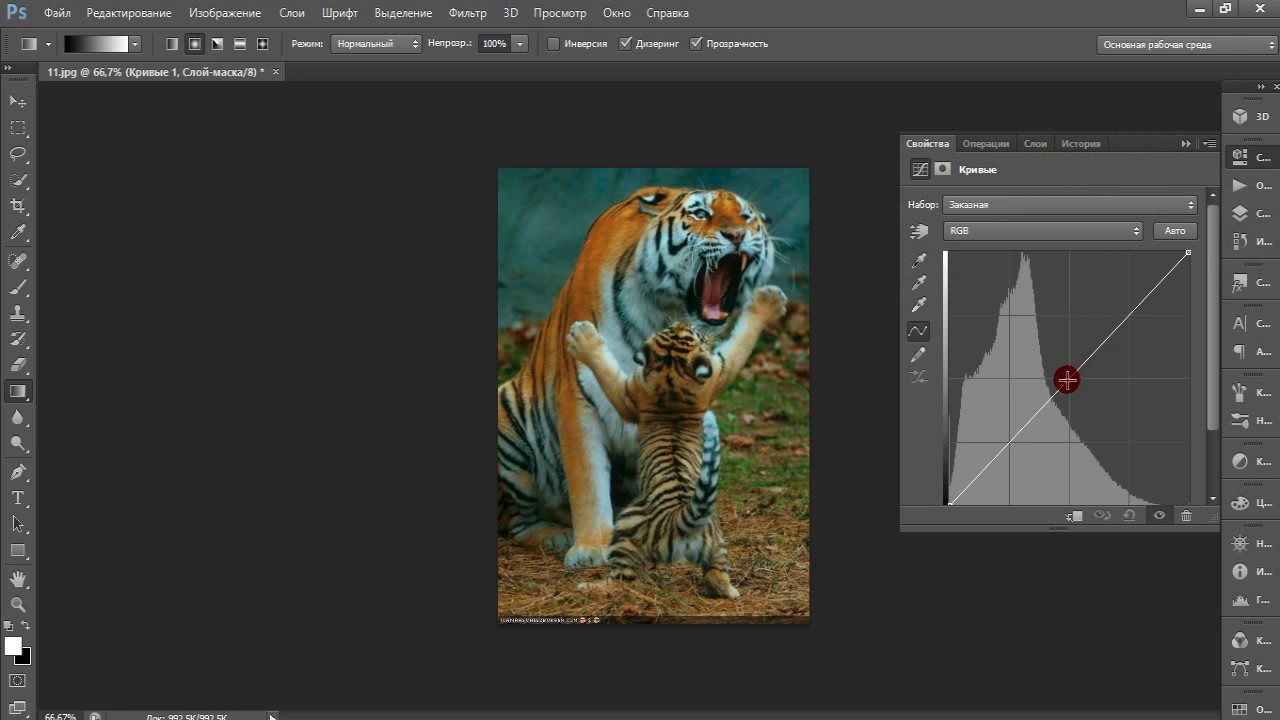Select the Lasso tool

[x=18, y=154]
